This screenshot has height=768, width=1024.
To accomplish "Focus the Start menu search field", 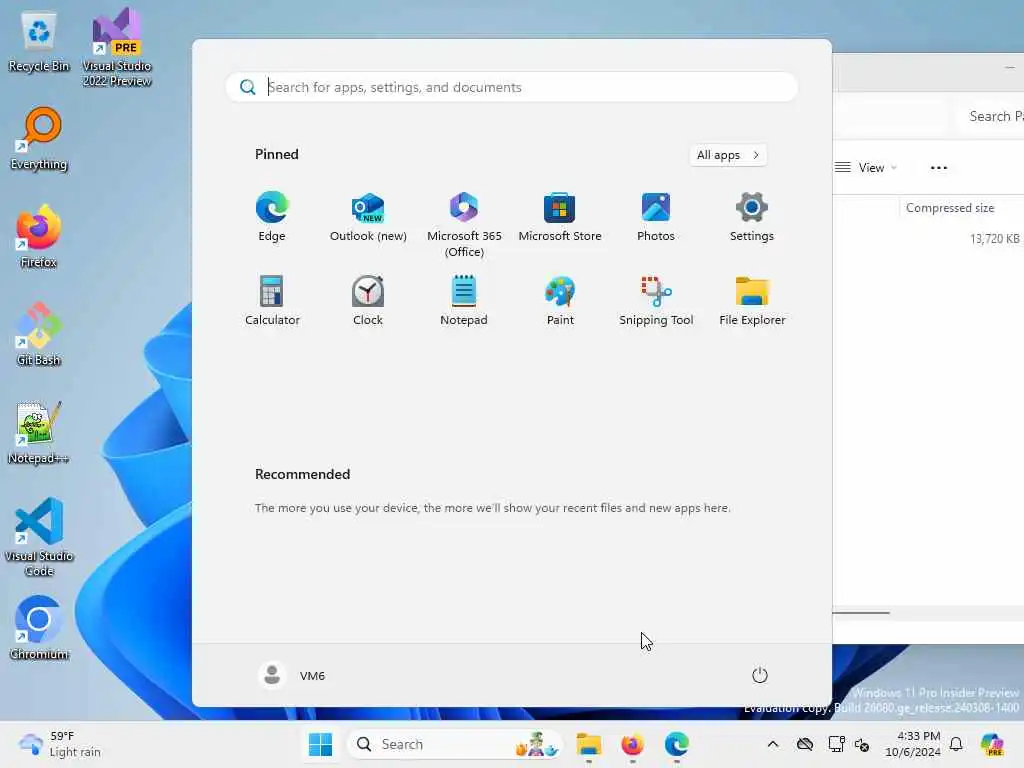I will coord(511,87).
